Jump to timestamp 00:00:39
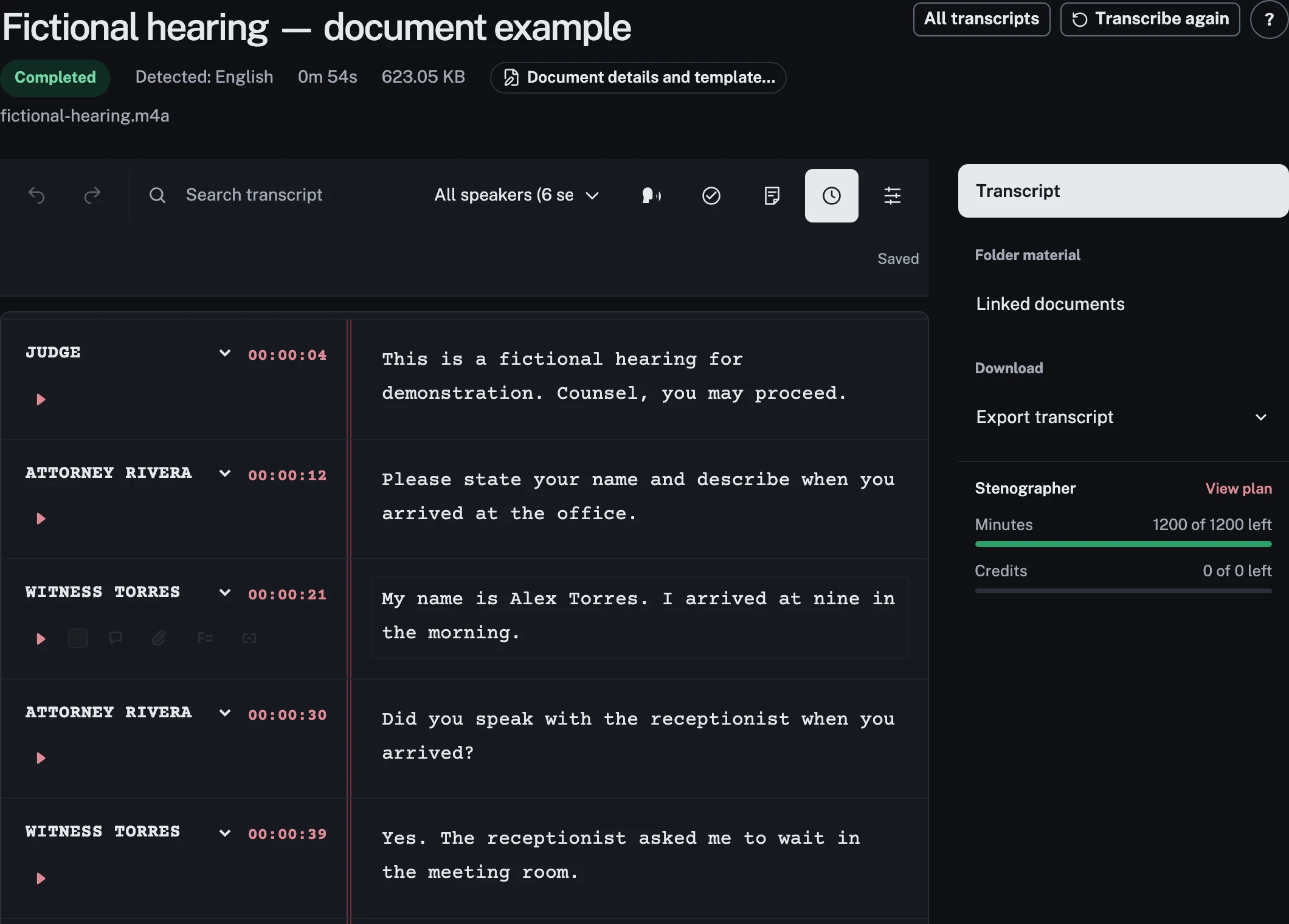 click(288, 834)
